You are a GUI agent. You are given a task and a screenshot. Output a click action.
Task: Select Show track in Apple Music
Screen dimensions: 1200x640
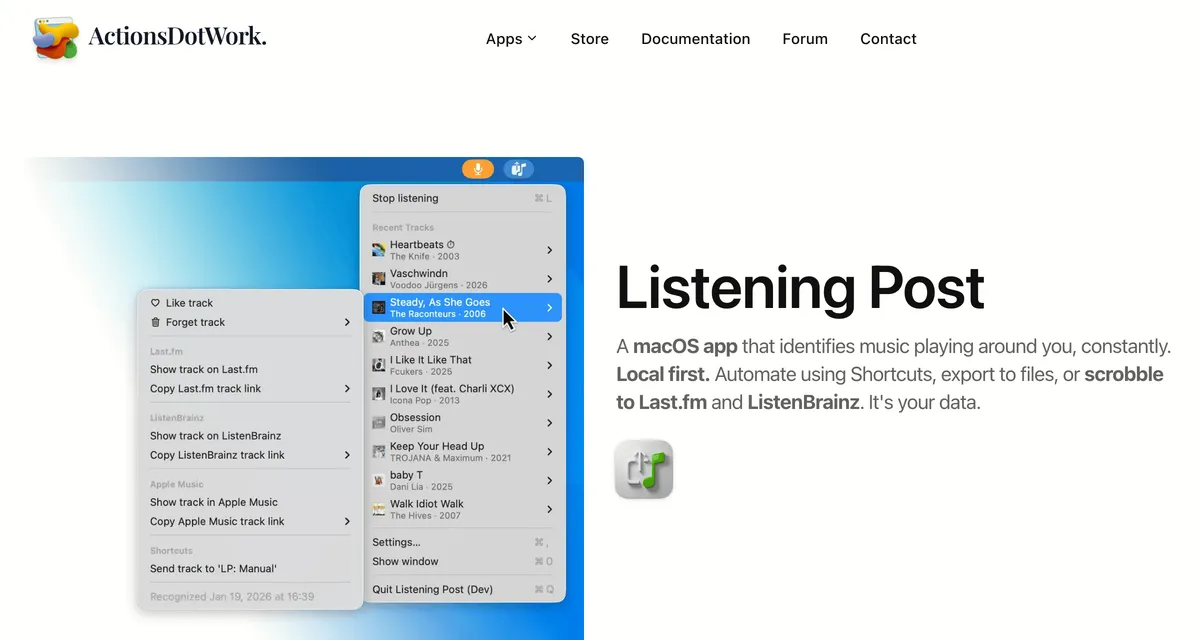(x=214, y=502)
